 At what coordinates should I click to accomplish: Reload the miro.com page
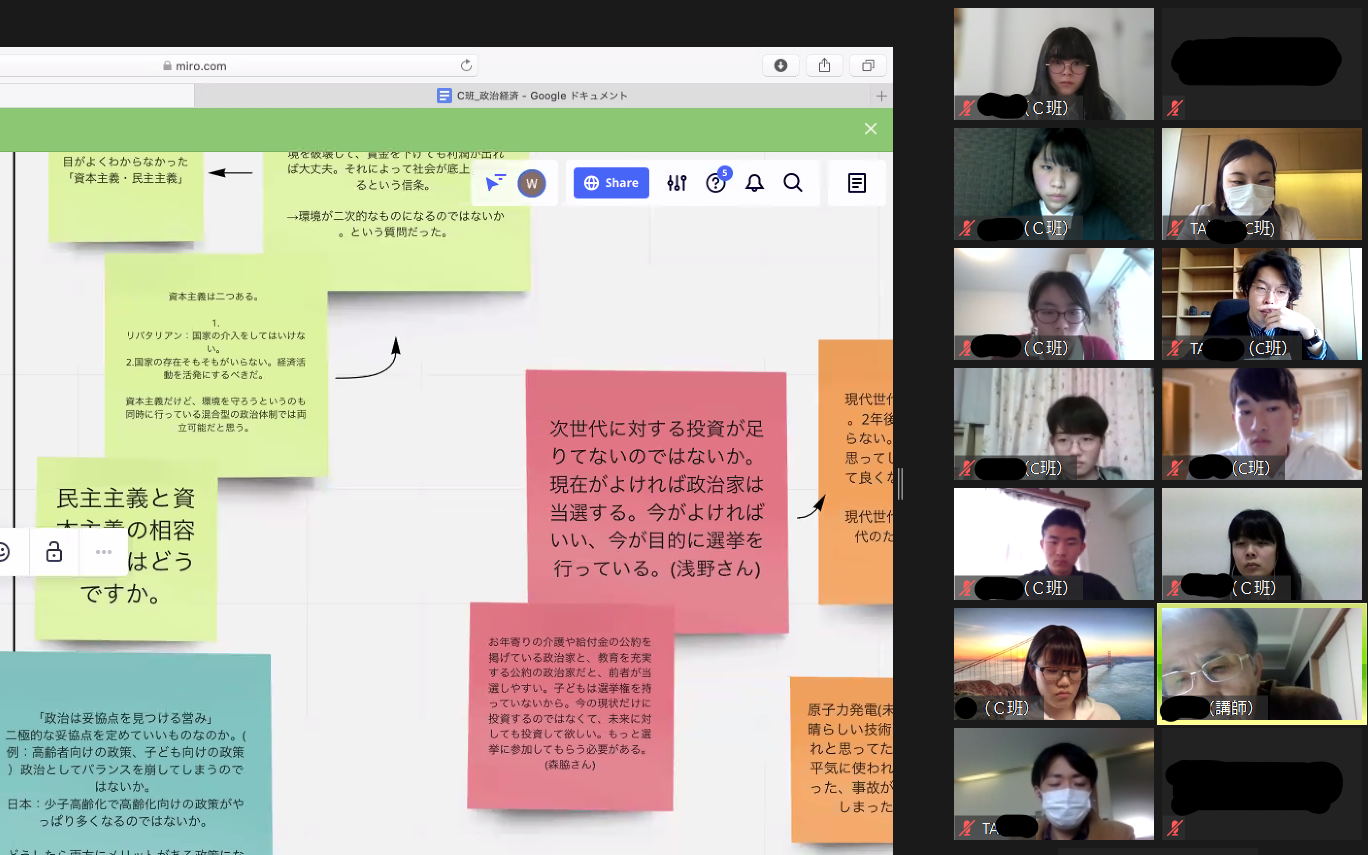(x=466, y=66)
